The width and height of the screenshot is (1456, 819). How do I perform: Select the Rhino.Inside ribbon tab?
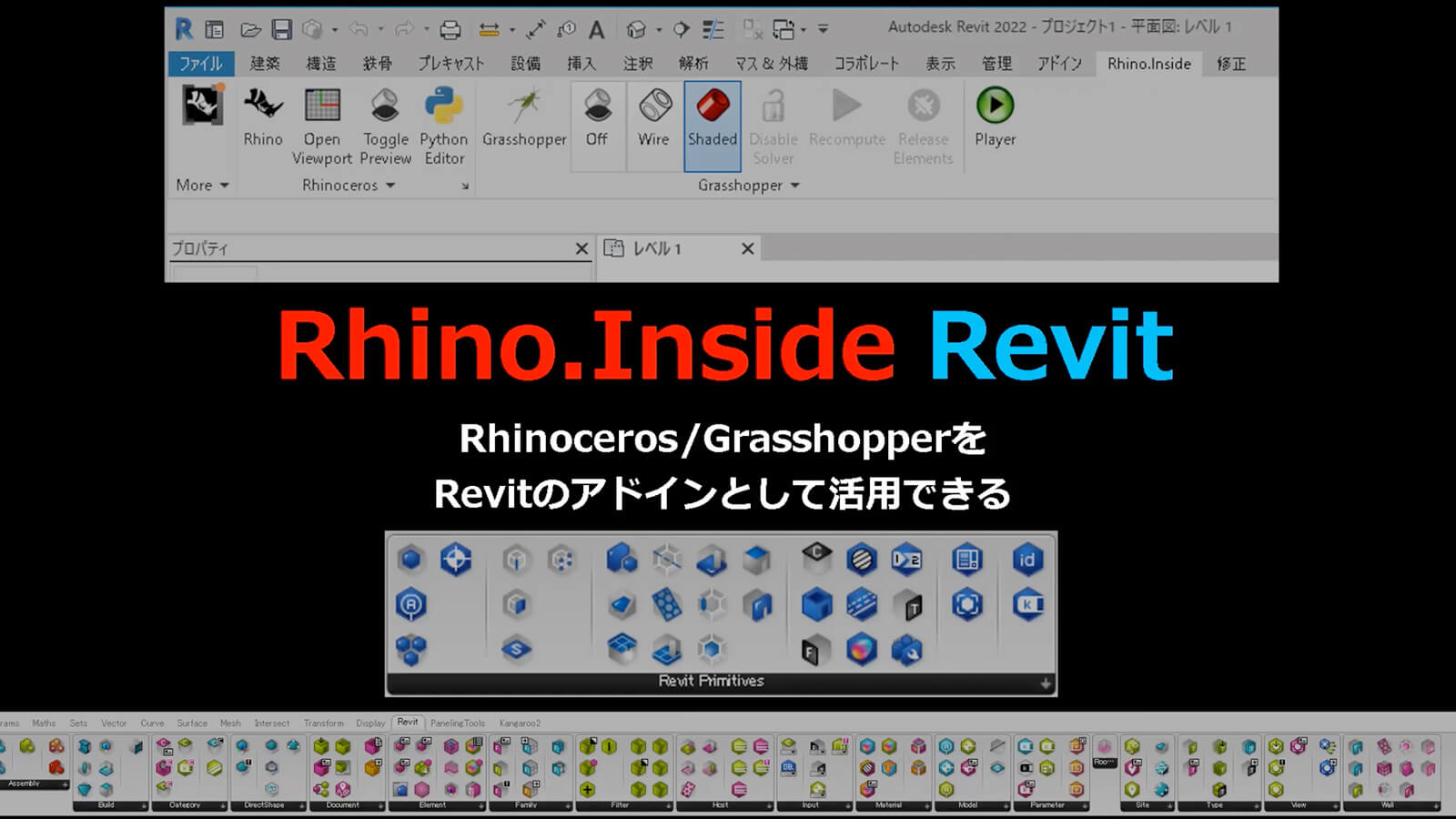pyautogui.click(x=1149, y=64)
